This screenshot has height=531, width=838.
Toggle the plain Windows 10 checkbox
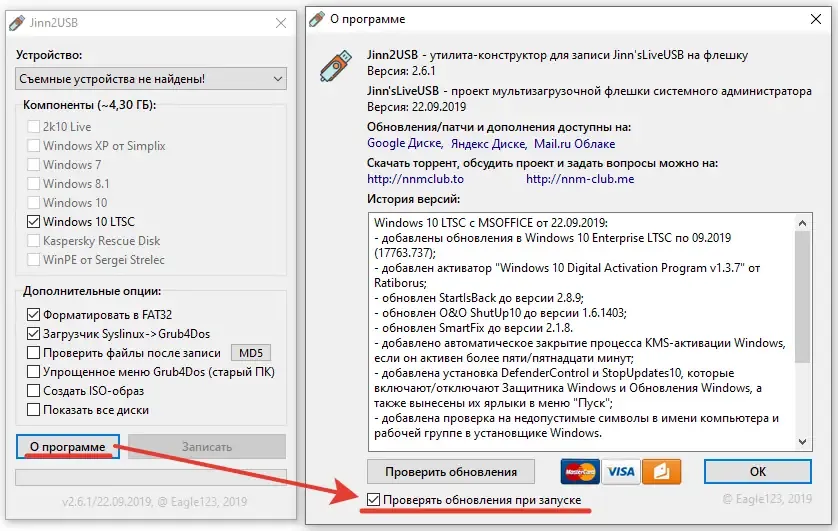pos(33,202)
